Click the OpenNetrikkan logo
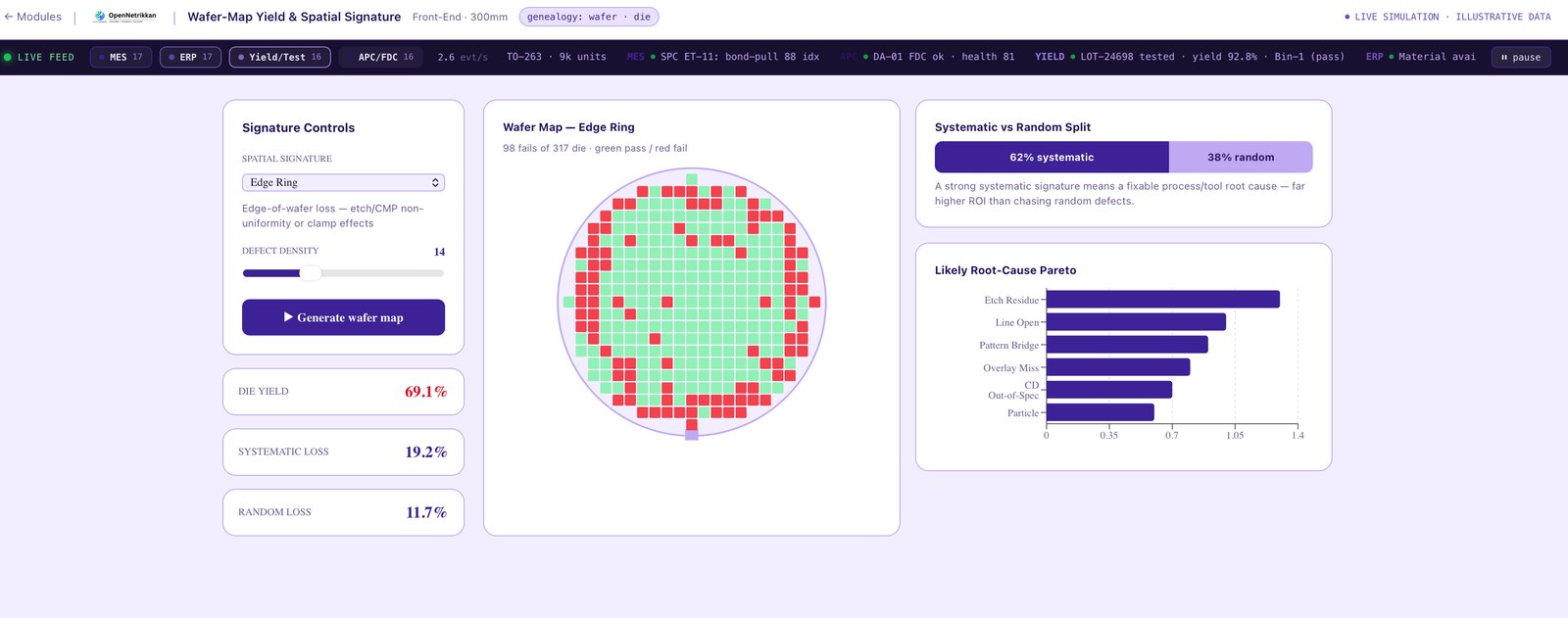The width and height of the screenshot is (1568, 618). pos(124,17)
